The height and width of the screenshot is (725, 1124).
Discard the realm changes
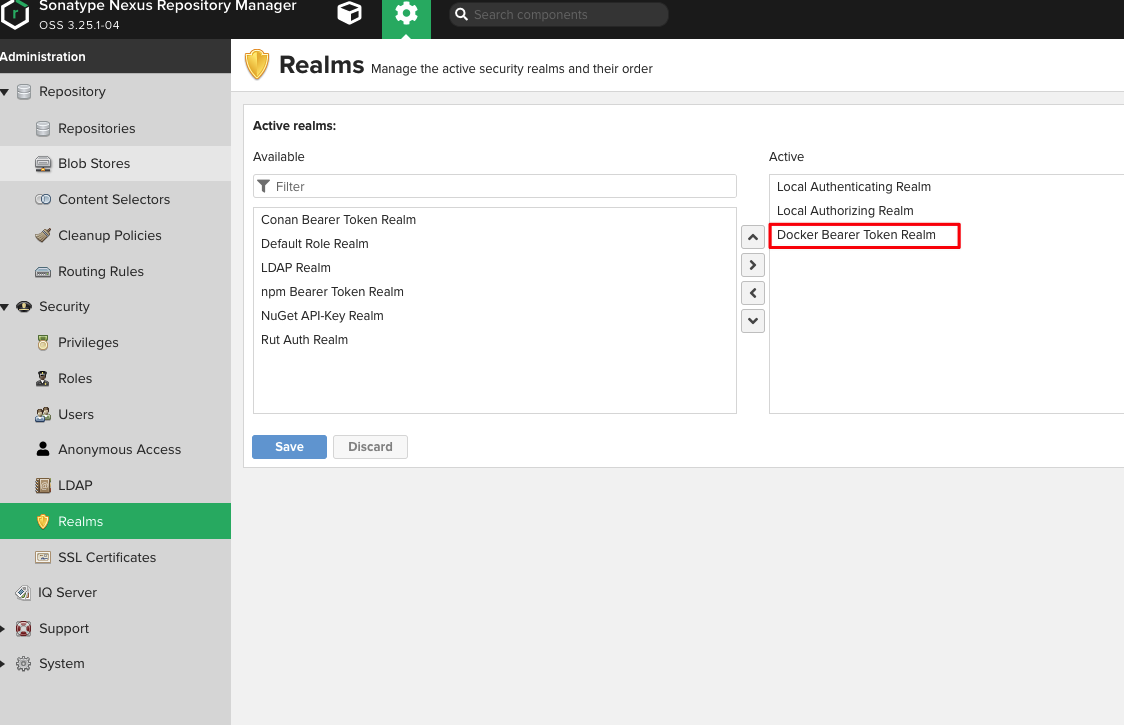371,447
